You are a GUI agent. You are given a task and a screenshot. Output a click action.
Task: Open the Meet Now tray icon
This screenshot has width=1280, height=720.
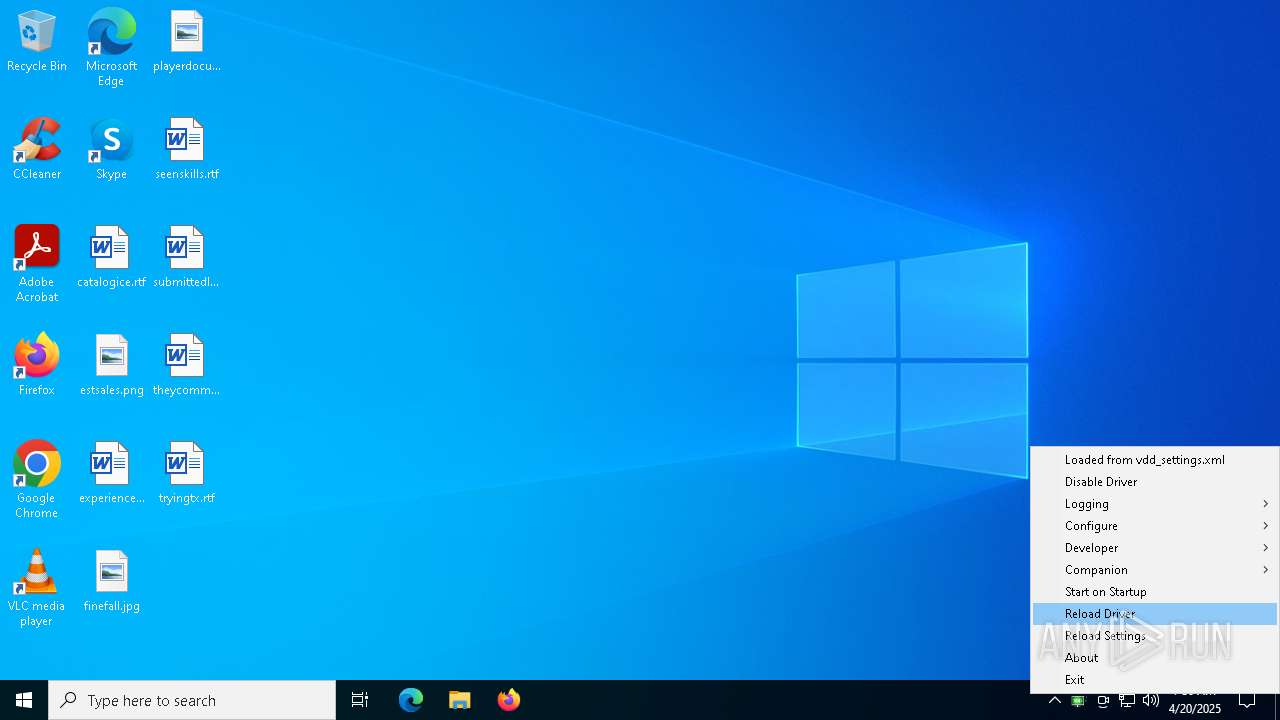point(1103,701)
